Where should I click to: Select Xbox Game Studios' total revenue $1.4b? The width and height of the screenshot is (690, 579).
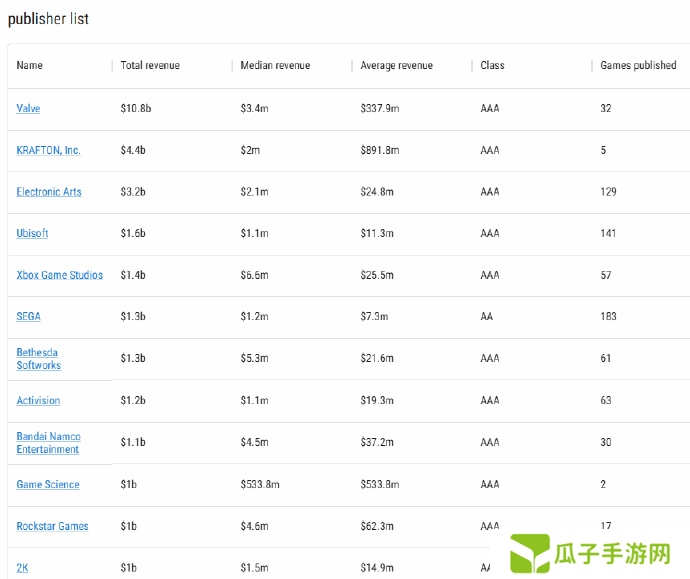[x=133, y=275]
